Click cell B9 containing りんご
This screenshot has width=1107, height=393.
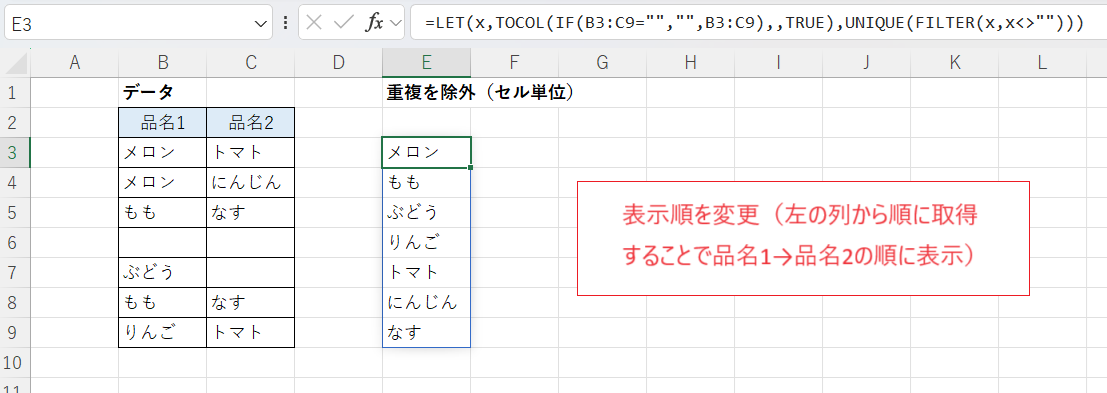[x=162, y=332]
